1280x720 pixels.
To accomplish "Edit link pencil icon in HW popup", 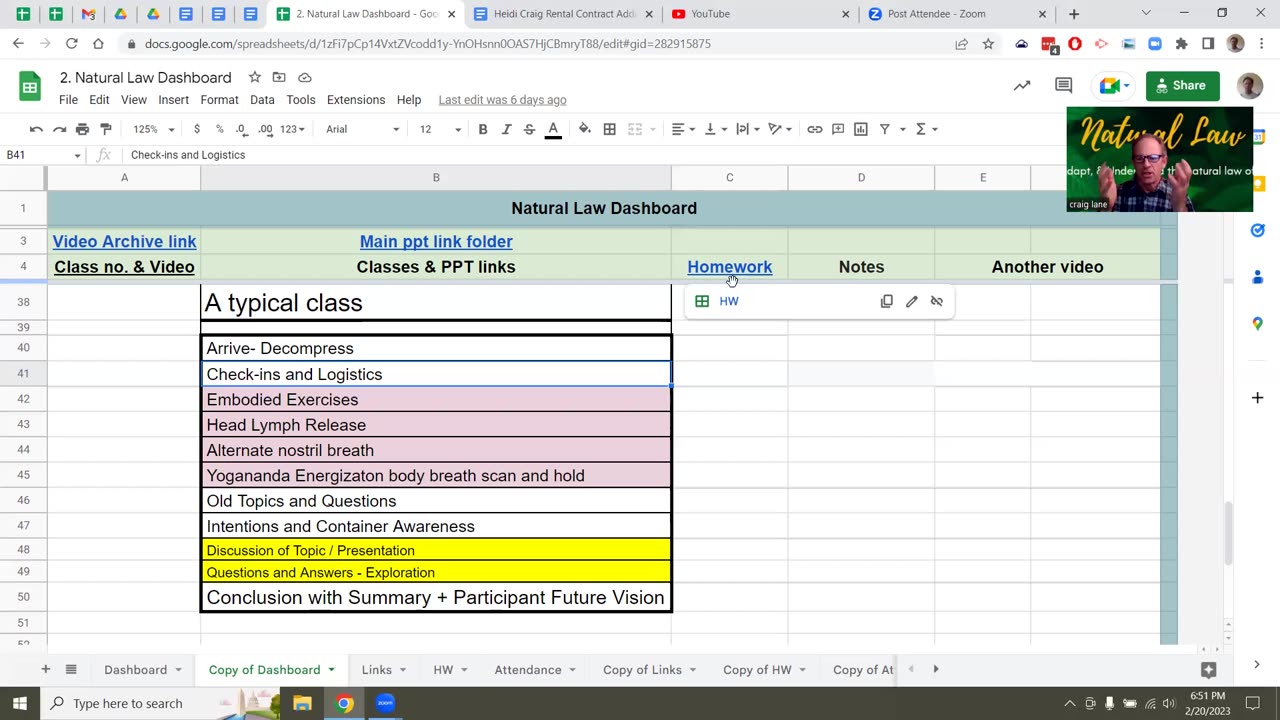I will point(911,301).
